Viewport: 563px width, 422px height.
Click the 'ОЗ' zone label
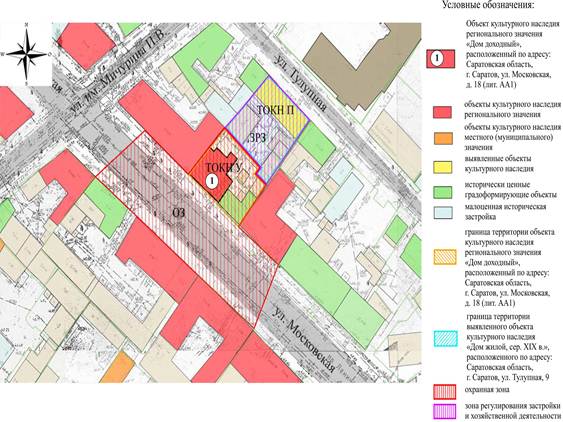[x=178, y=213]
